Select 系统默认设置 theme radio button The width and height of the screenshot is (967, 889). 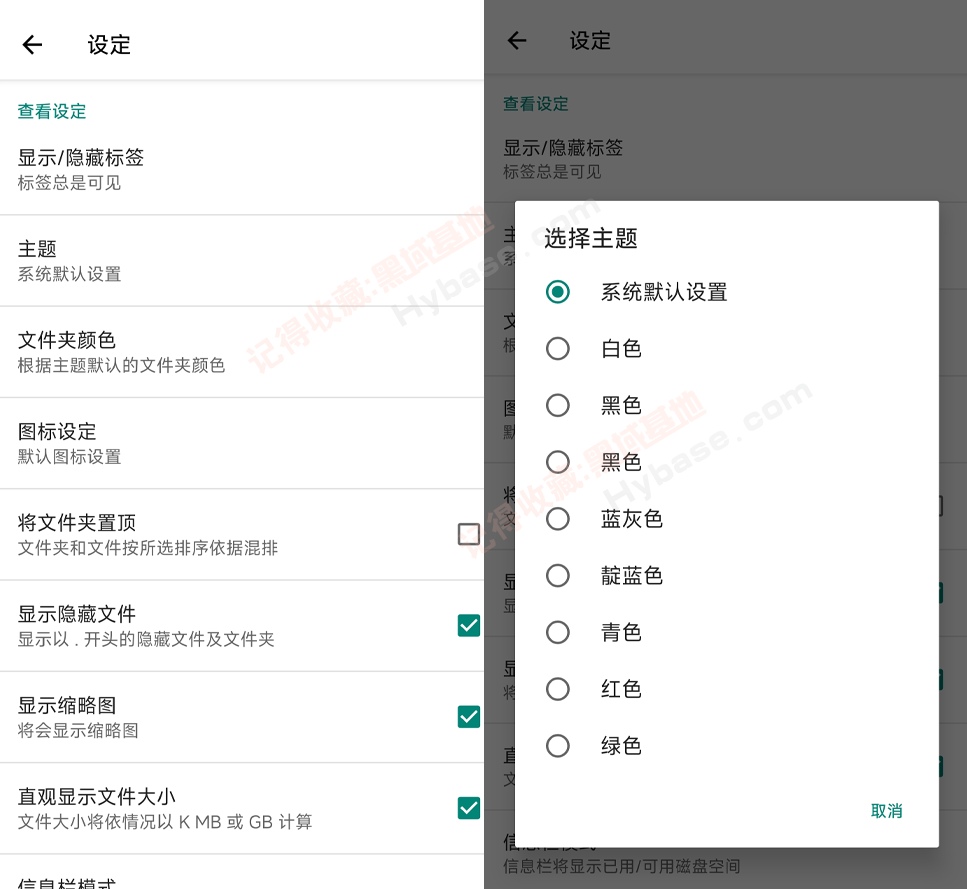[x=558, y=292]
